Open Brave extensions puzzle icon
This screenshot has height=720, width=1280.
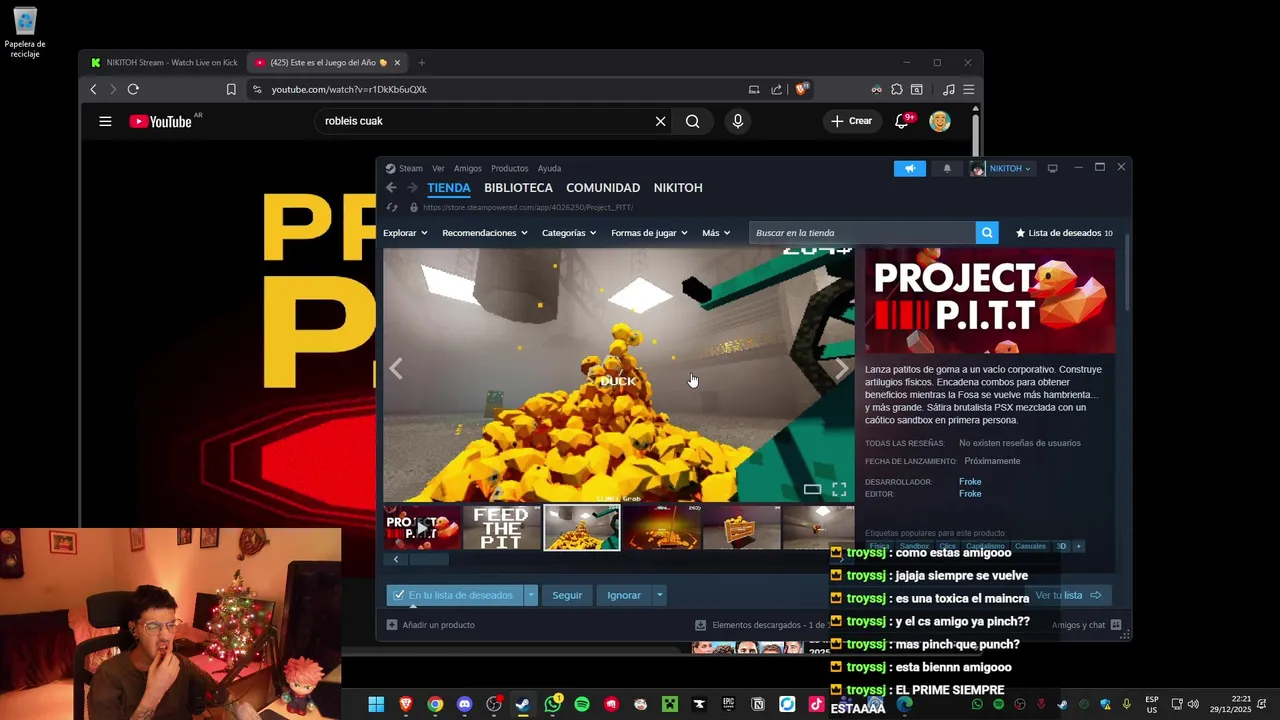tap(897, 89)
